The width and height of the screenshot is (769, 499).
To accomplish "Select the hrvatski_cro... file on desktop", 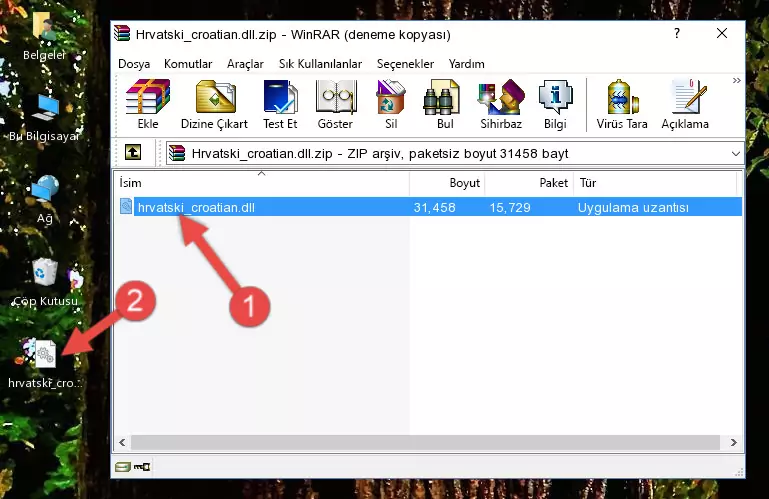I will pyautogui.click(x=45, y=364).
